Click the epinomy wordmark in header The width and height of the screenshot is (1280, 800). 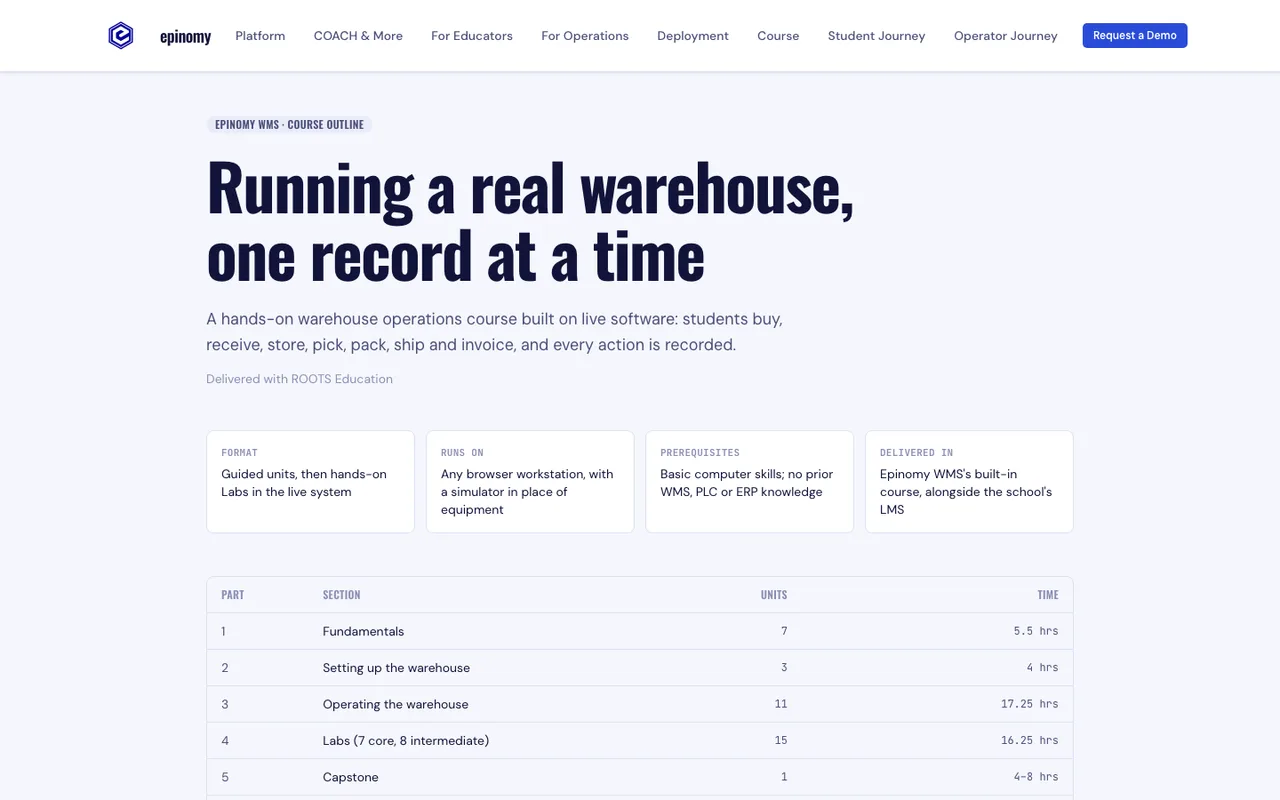coord(185,37)
